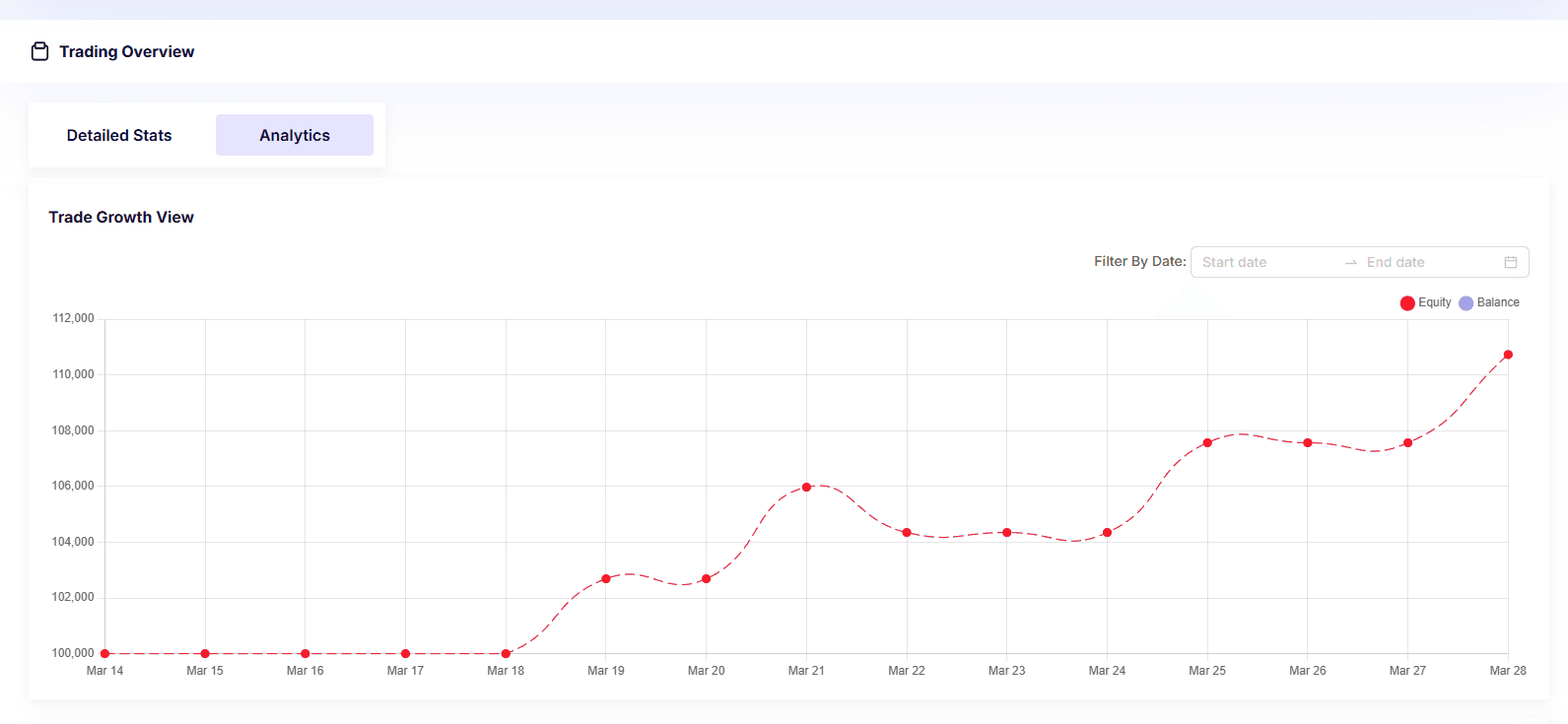
Task: Click the Mar 18 x-axis label
Action: click(506, 671)
